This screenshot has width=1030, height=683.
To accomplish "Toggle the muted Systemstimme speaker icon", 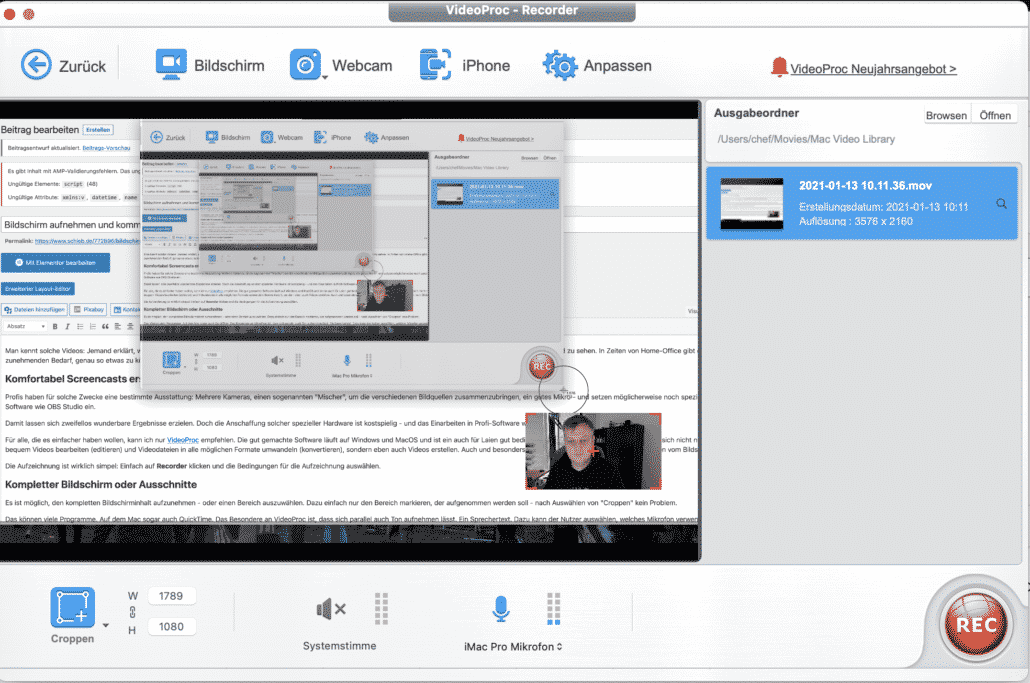I will coord(331,609).
